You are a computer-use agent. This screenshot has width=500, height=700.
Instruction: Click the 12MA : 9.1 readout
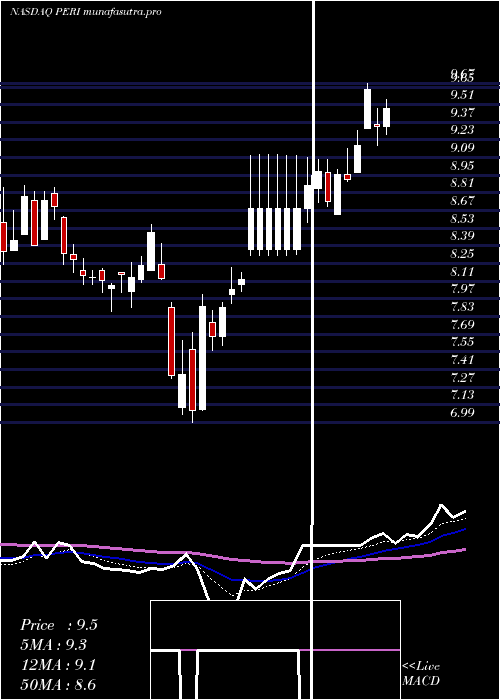[58, 665]
